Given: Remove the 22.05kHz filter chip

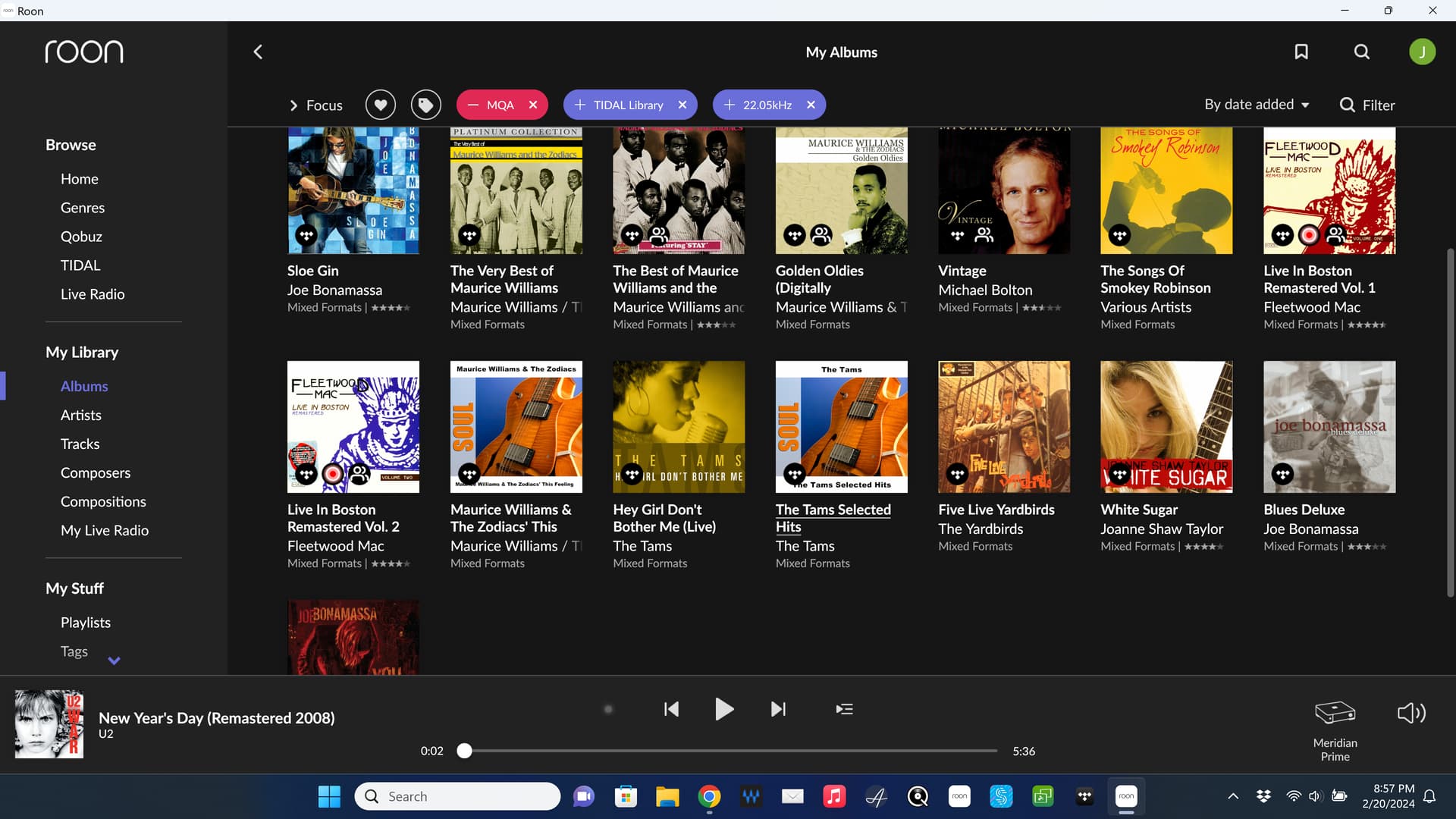Looking at the screenshot, I should pyautogui.click(x=811, y=105).
